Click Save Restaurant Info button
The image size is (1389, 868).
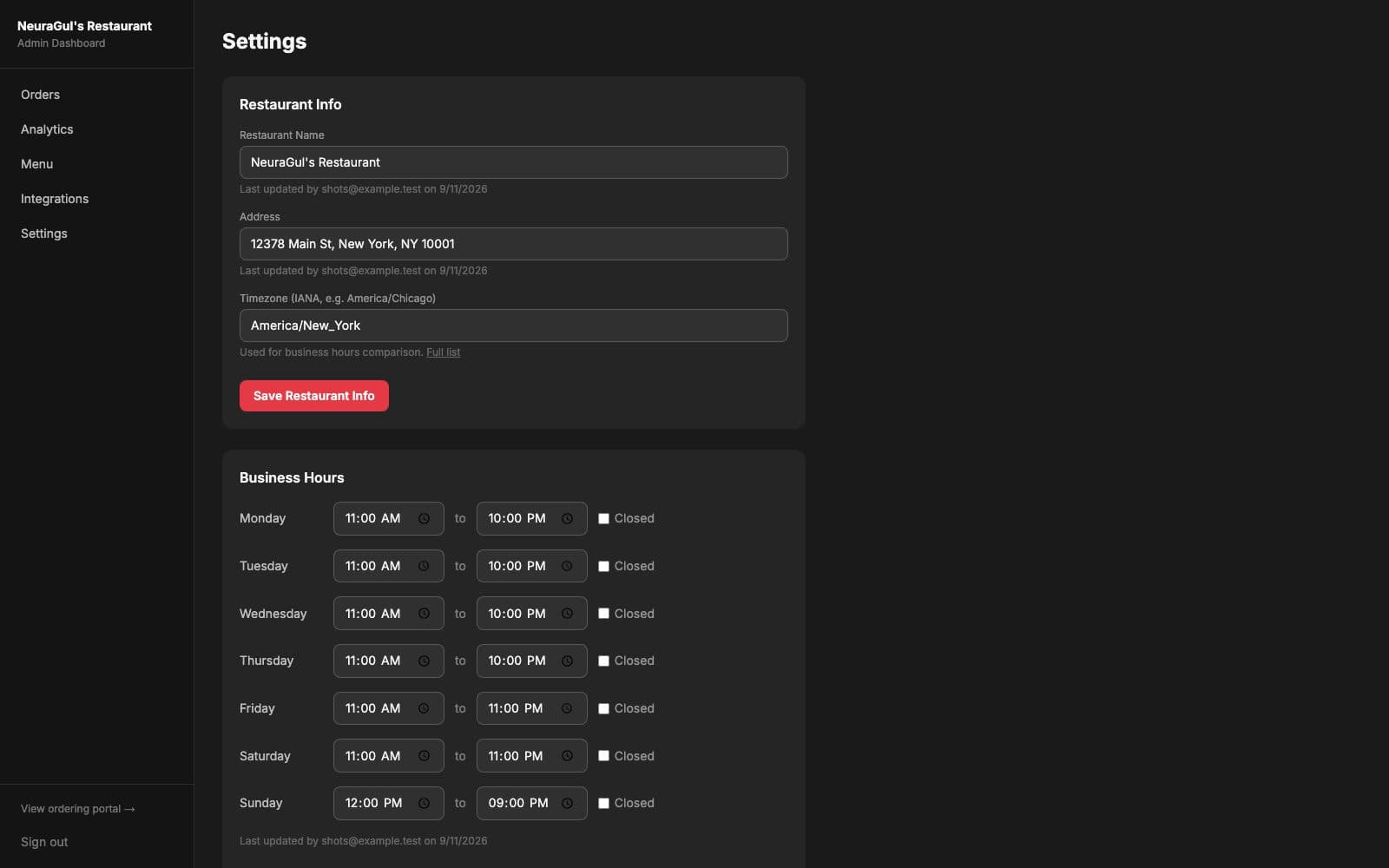pyautogui.click(x=314, y=396)
